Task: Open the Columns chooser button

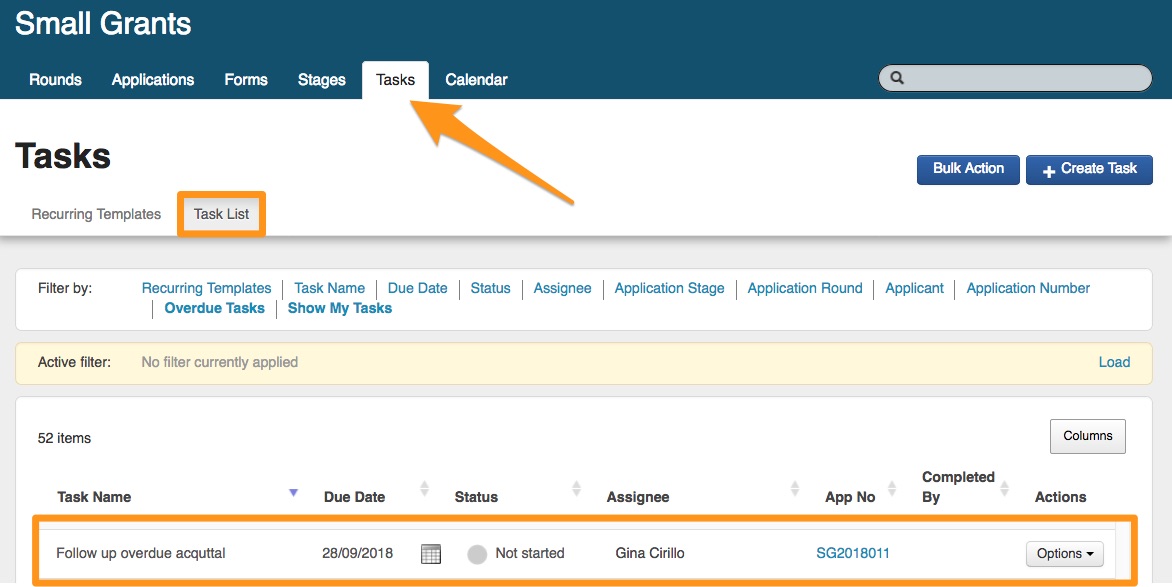Action: coord(1087,436)
